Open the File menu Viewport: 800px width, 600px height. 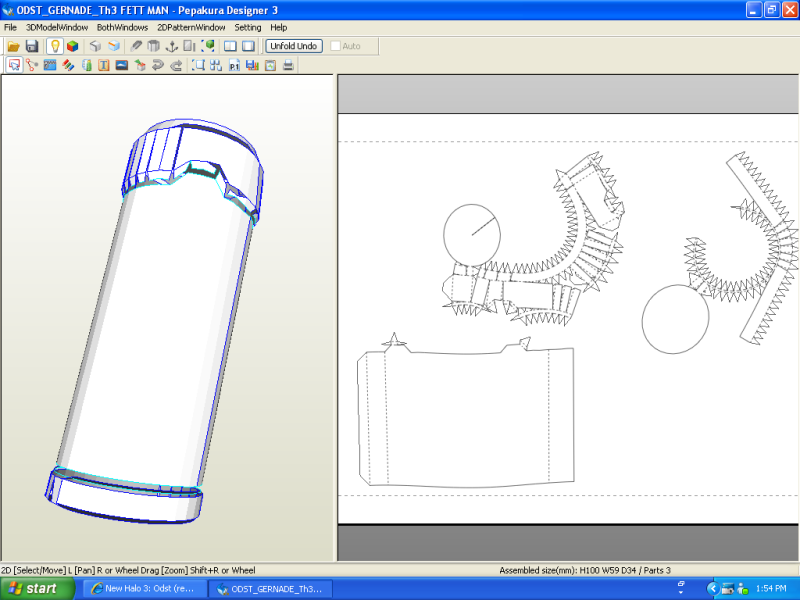pyautogui.click(x=11, y=27)
